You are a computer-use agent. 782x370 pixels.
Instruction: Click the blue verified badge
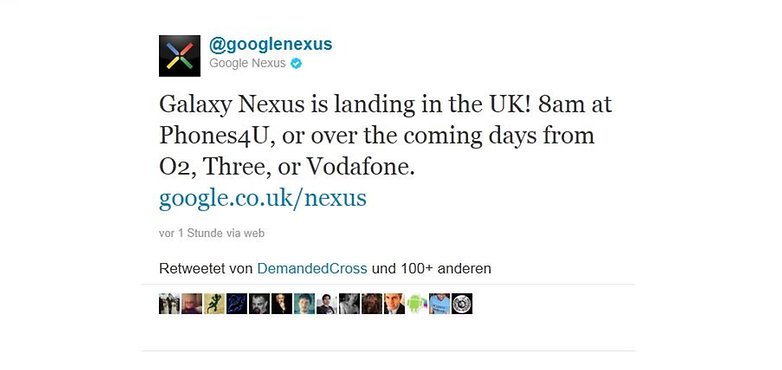[x=296, y=63]
